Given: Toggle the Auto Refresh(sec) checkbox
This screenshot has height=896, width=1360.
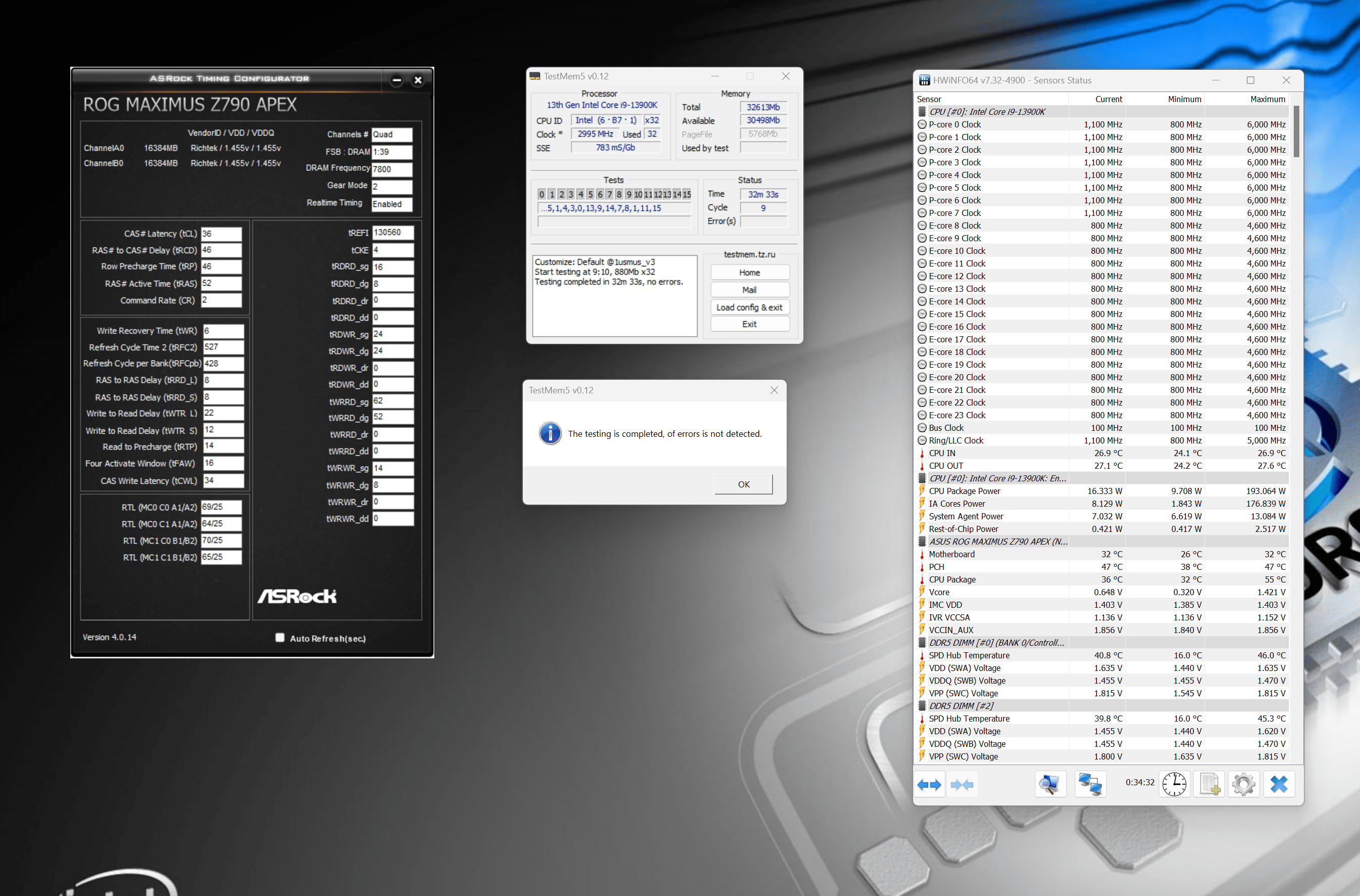Looking at the screenshot, I should click(280, 638).
